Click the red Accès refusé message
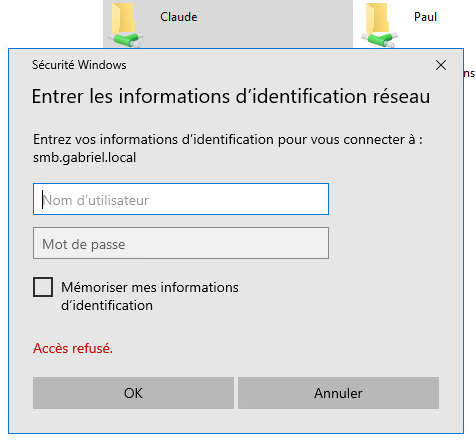 (x=73, y=348)
